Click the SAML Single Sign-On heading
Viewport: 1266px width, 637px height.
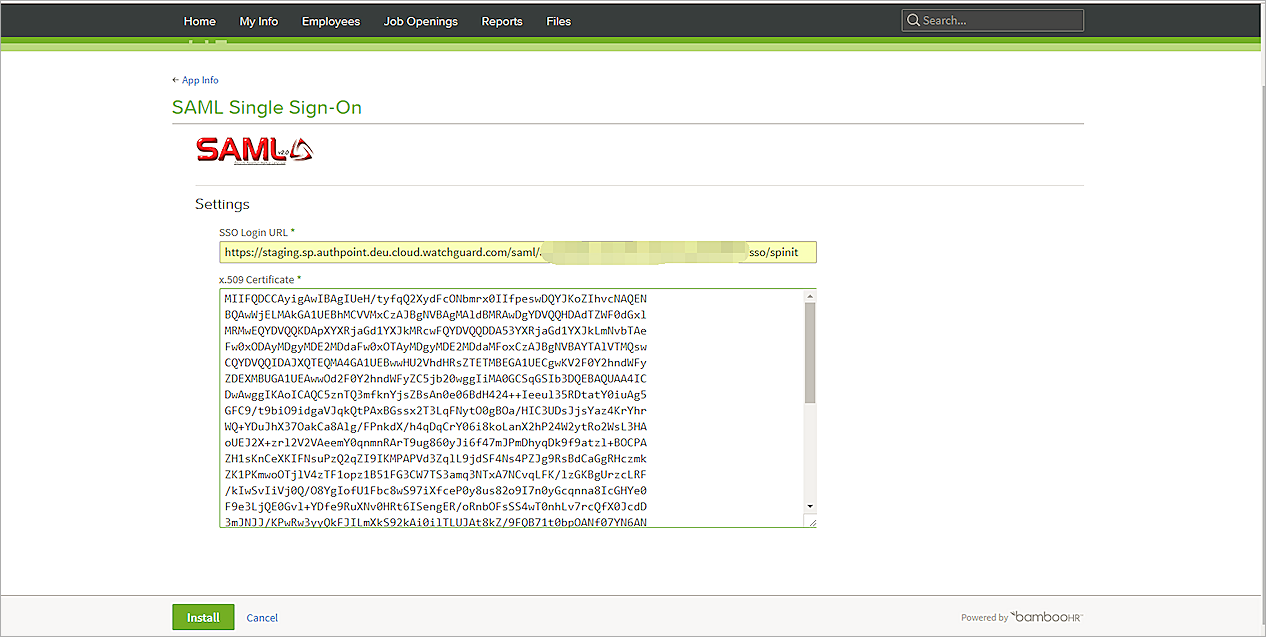pyautogui.click(x=267, y=108)
